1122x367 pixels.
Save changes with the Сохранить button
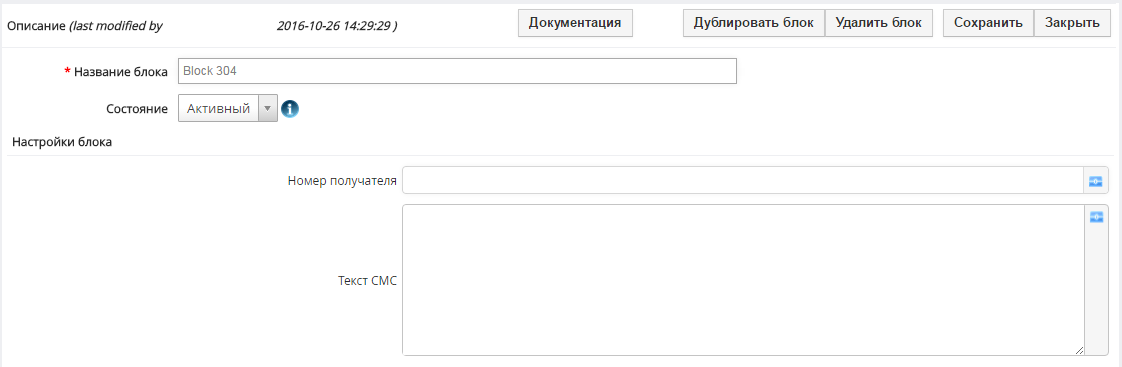(x=988, y=23)
